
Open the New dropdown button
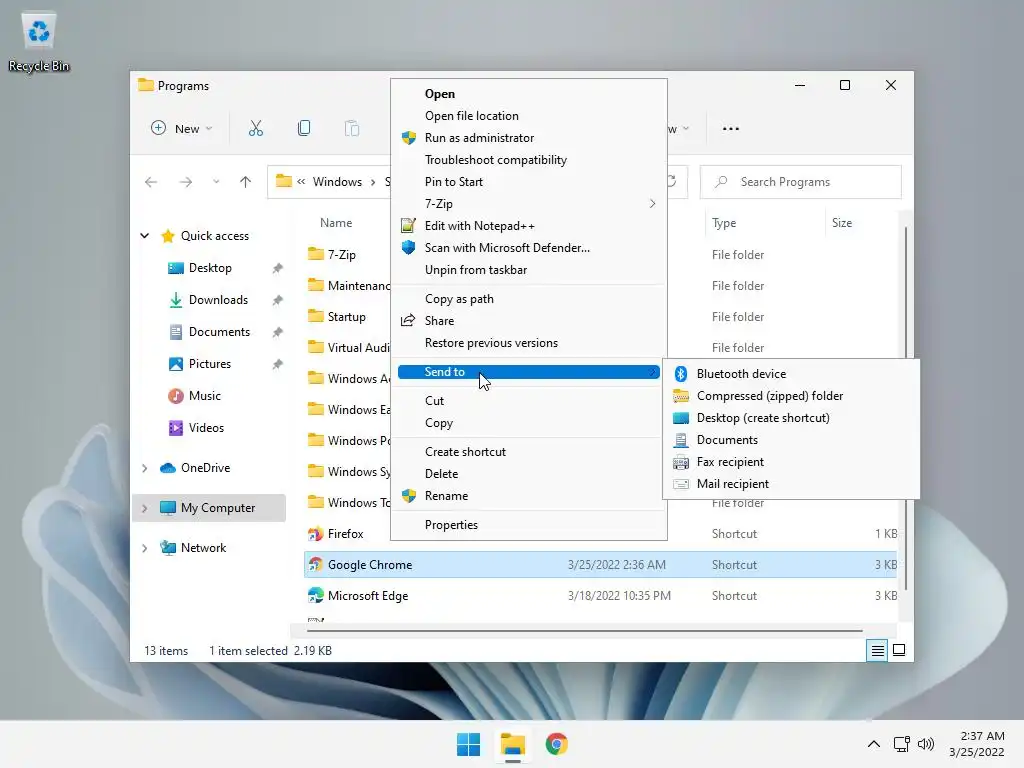pyautogui.click(x=182, y=129)
